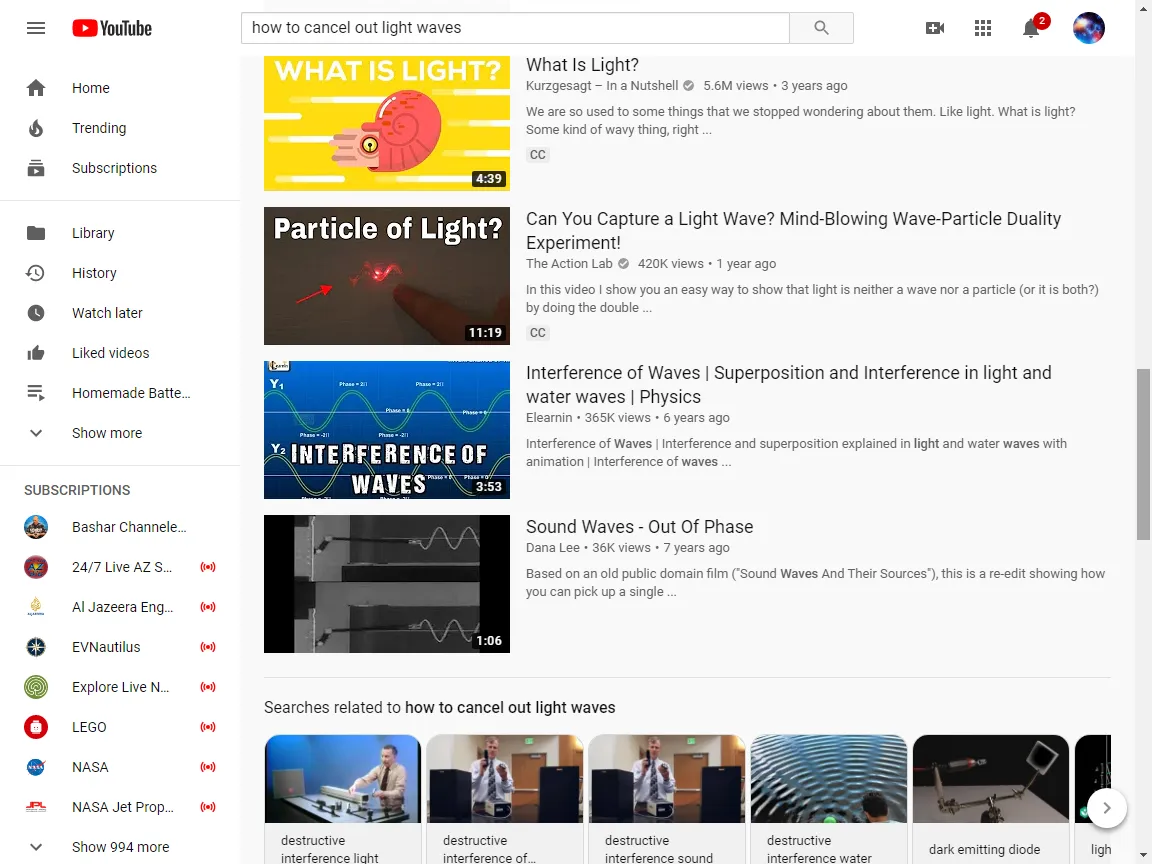Image resolution: width=1152 pixels, height=864 pixels.
Task: Open the Elearnin channel link
Action: click(549, 418)
